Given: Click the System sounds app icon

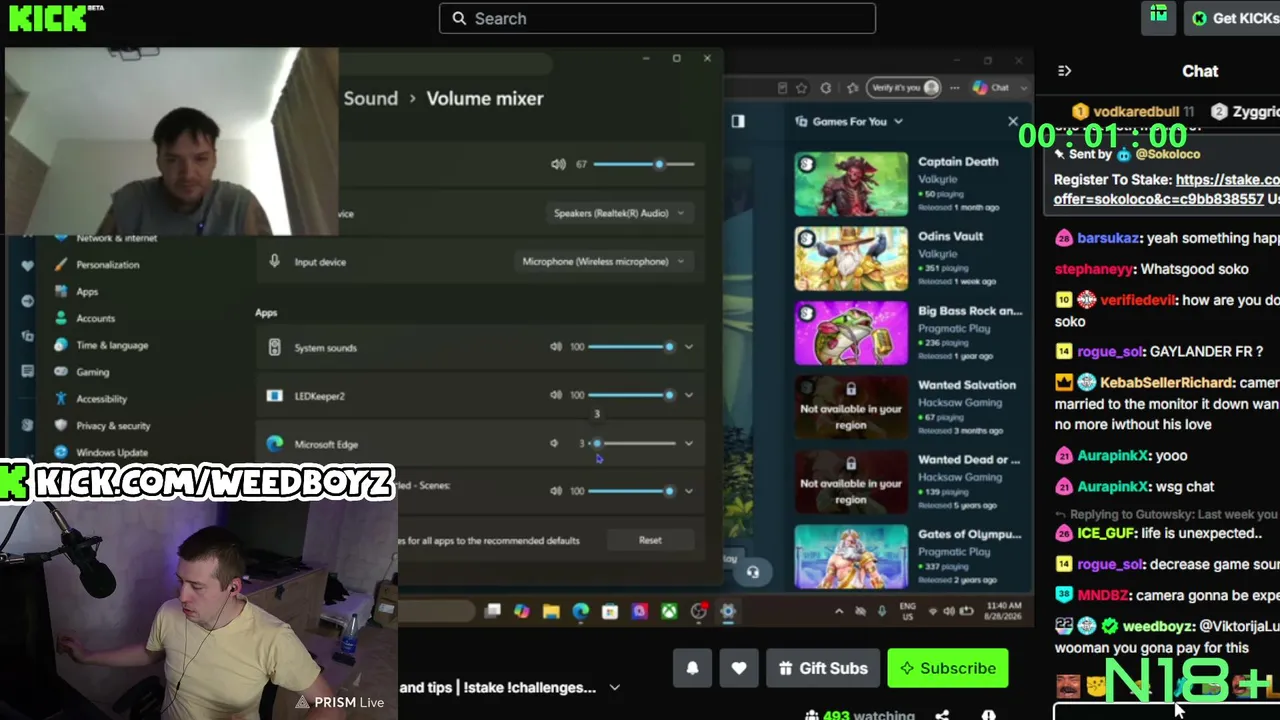Looking at the screenshot, I should [x=274, y=347].
